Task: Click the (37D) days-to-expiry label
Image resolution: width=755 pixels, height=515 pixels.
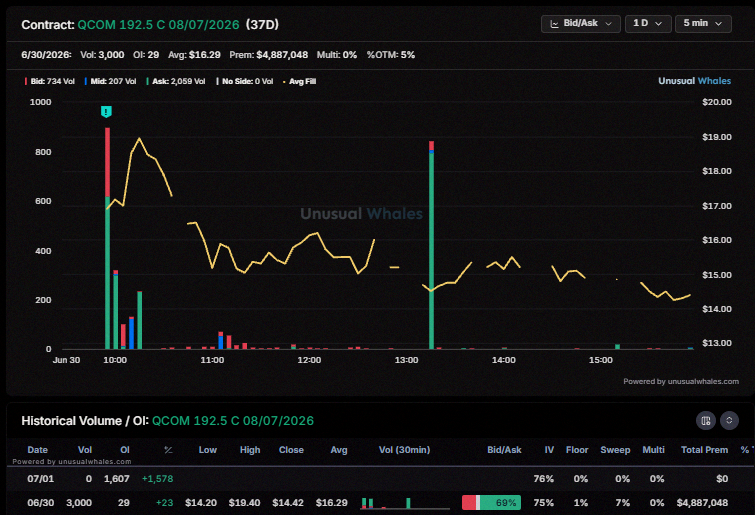Action: pos(262,25)
